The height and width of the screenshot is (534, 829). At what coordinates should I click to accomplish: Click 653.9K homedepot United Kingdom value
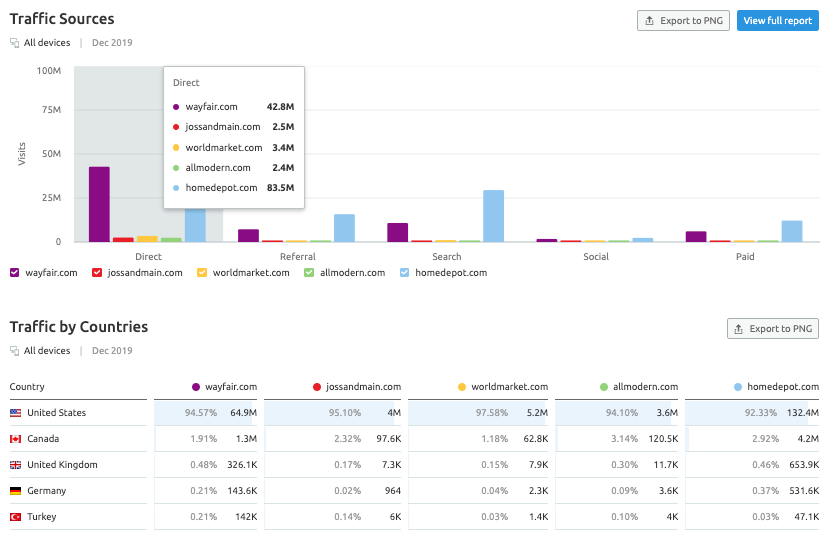pos(804,465)
